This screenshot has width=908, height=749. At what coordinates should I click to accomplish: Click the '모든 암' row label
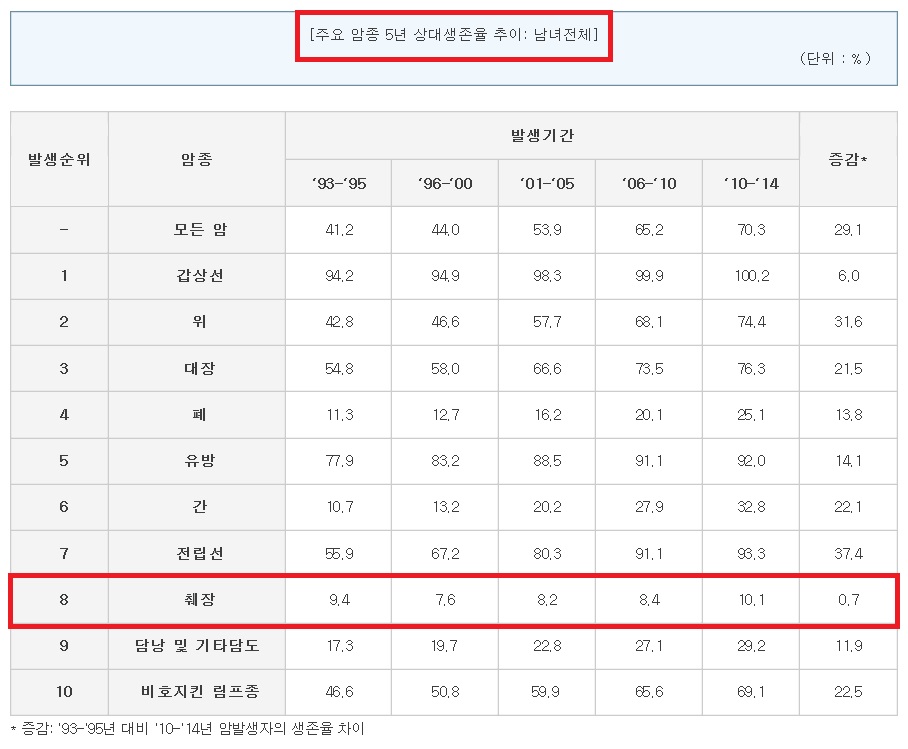196,230
